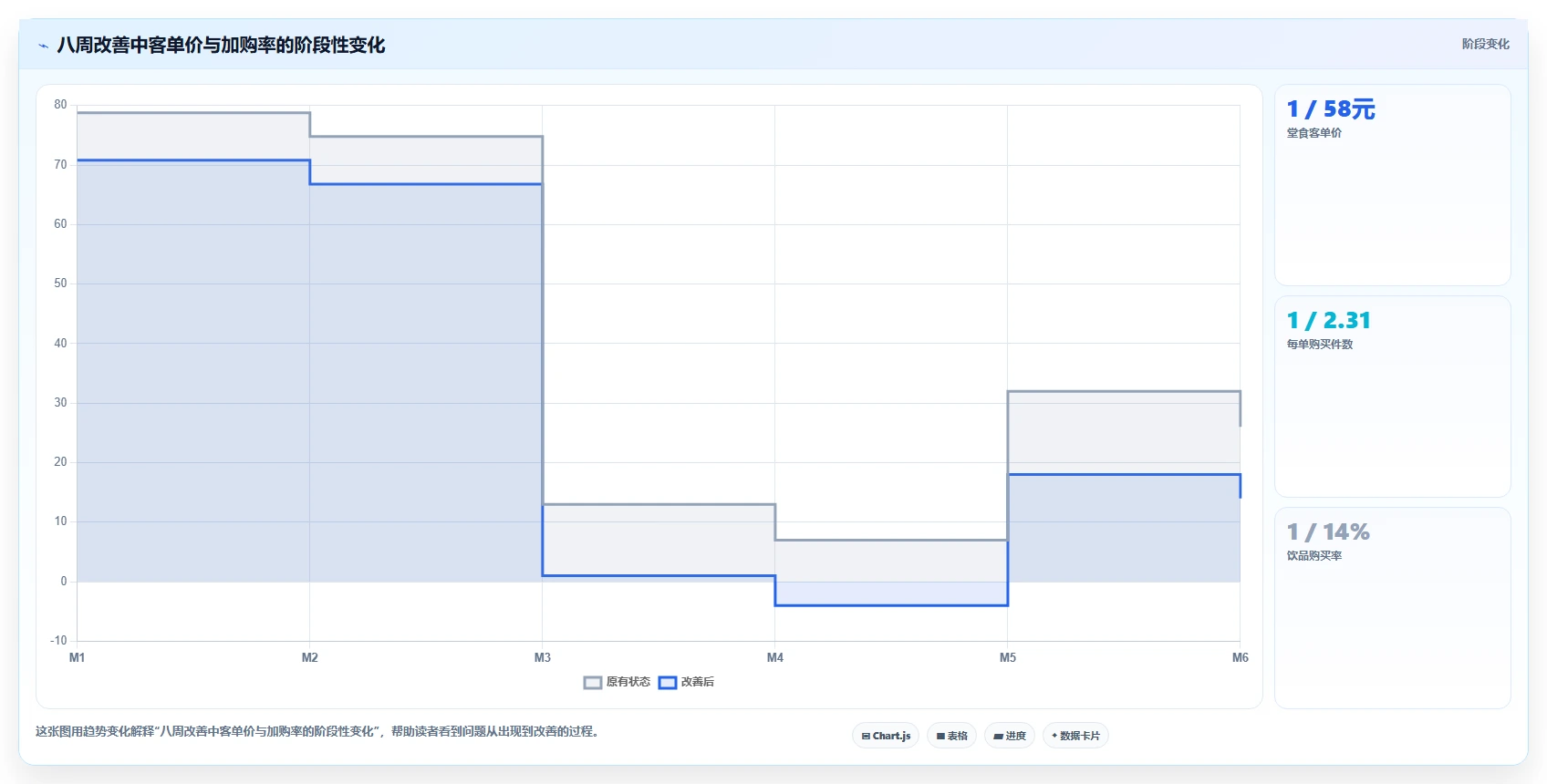Click the M5 axis label

(x=1008, y=657)
